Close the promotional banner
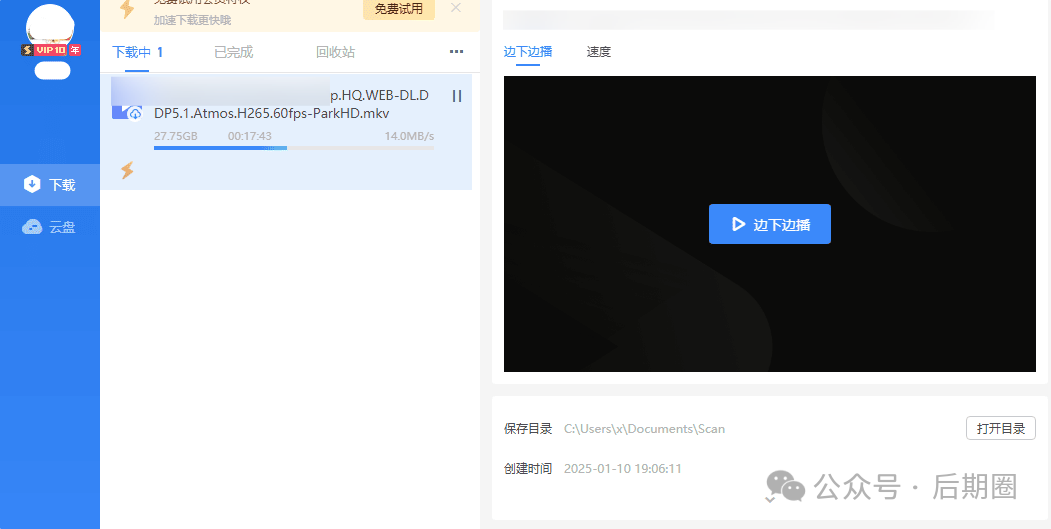1051x529 pixels. pyautogui.click(x=456, y=8)
